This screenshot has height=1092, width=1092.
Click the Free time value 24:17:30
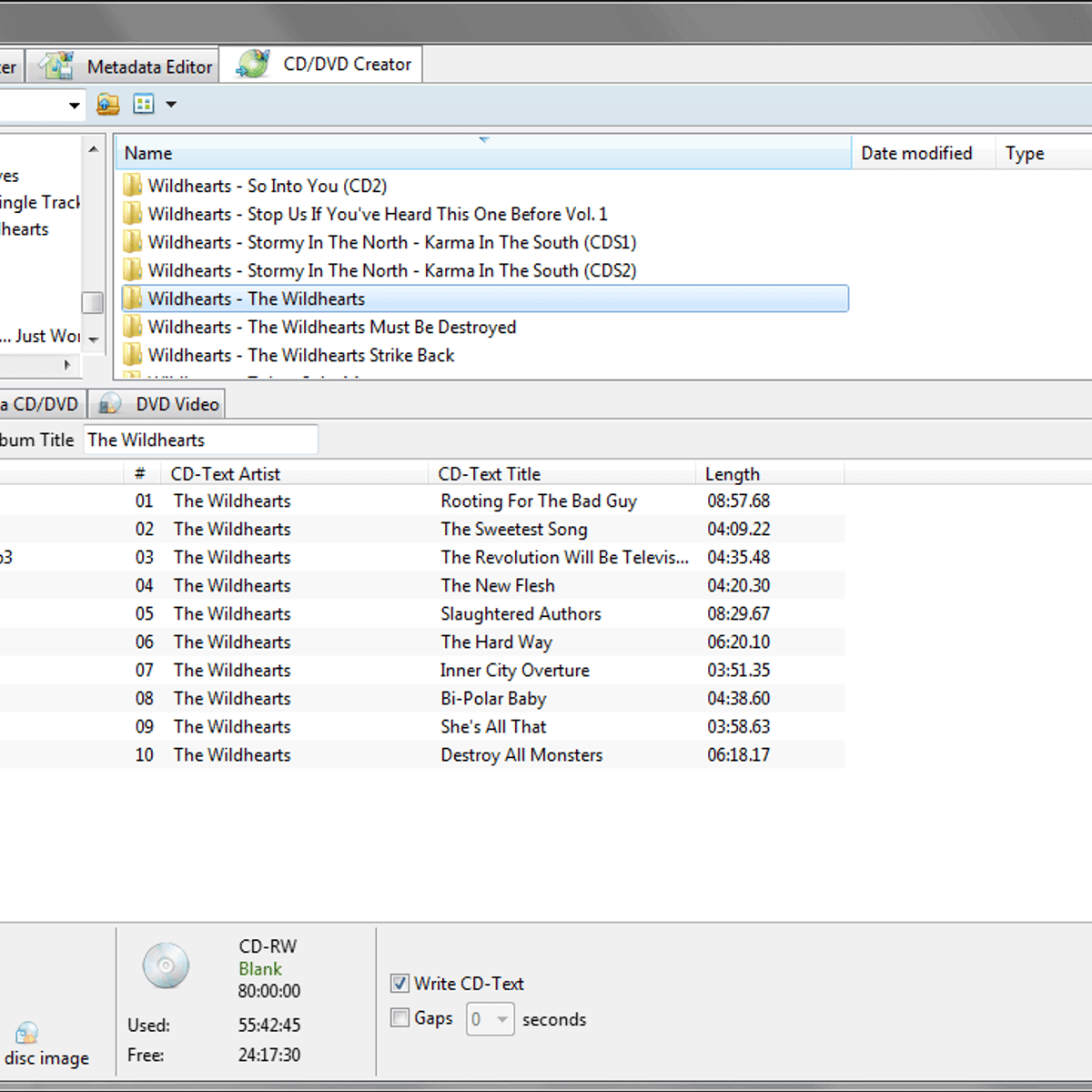(269, 1055)
